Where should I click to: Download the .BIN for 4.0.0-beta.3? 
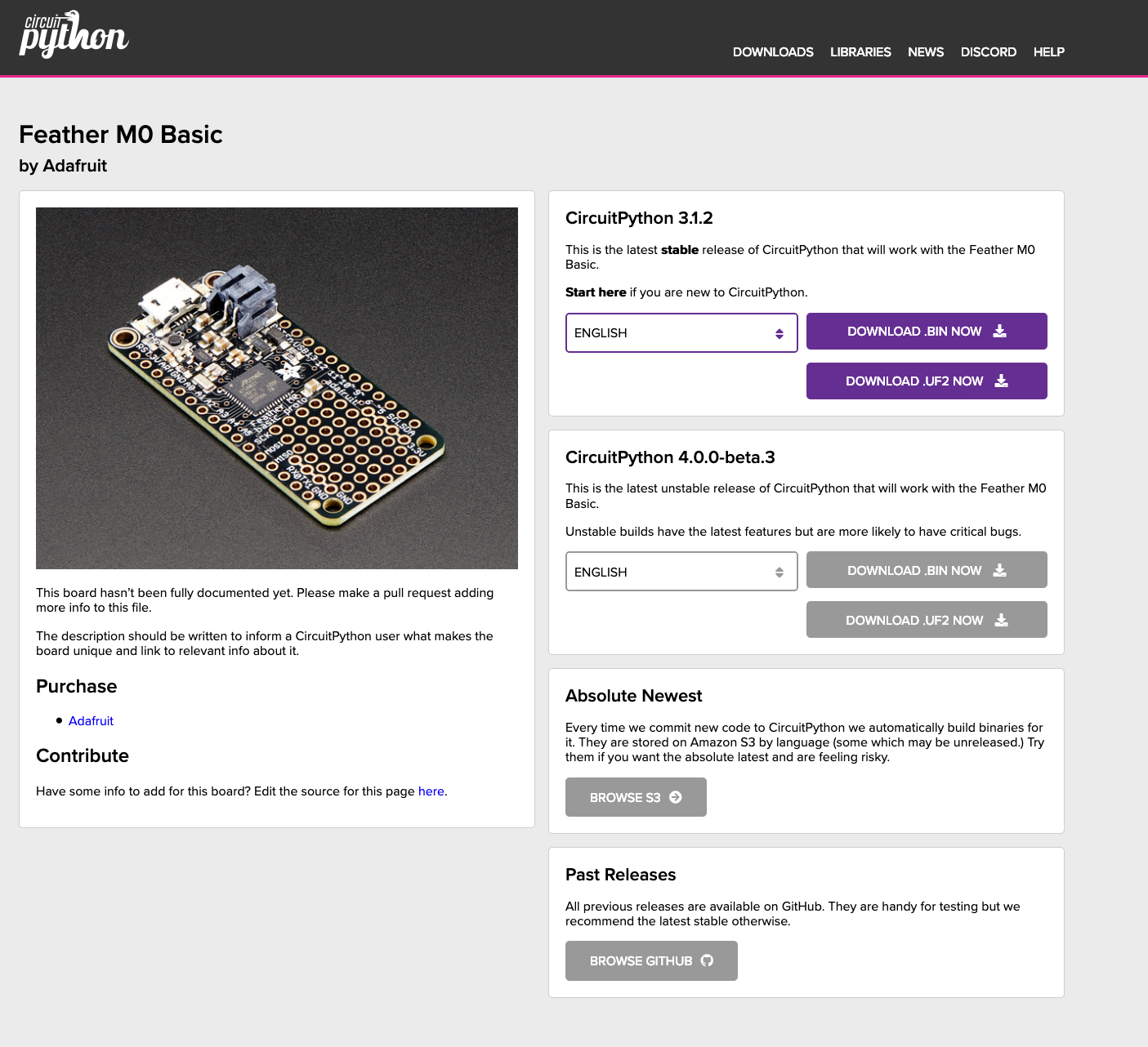pyautogui.click(x=927, y=570)
